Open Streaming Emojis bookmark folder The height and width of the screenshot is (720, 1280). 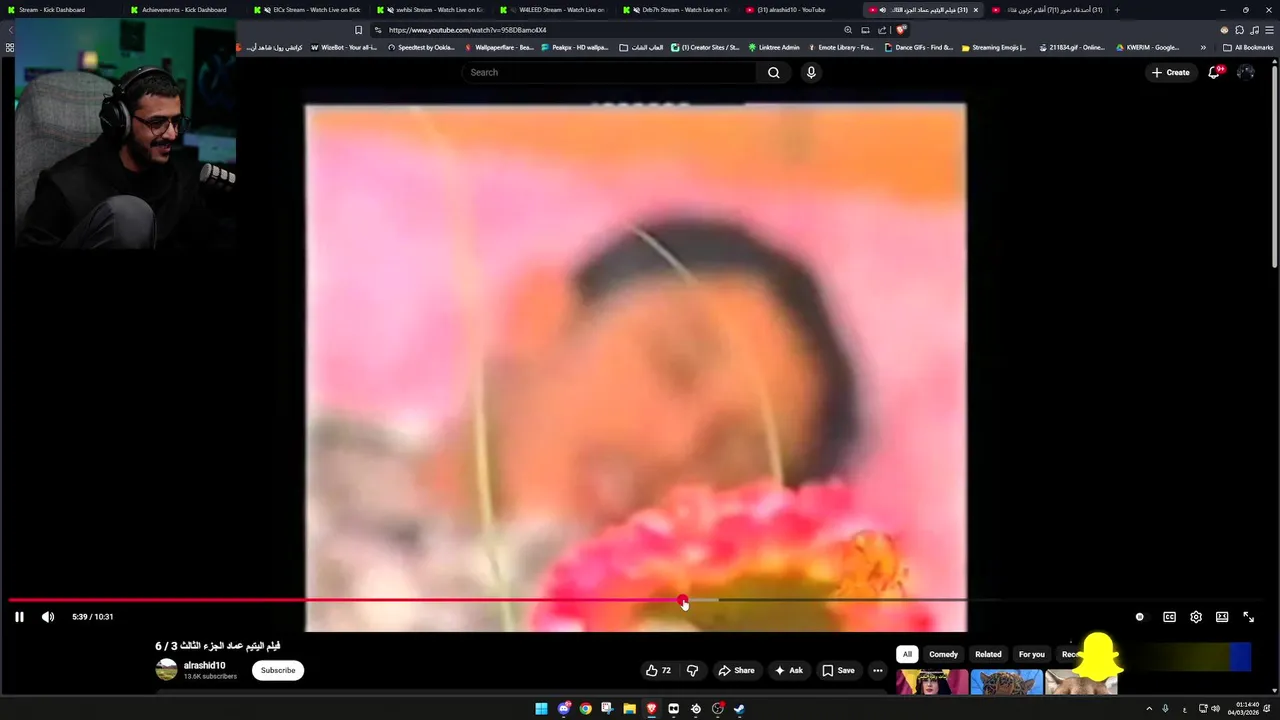click(x=994, y=47)
